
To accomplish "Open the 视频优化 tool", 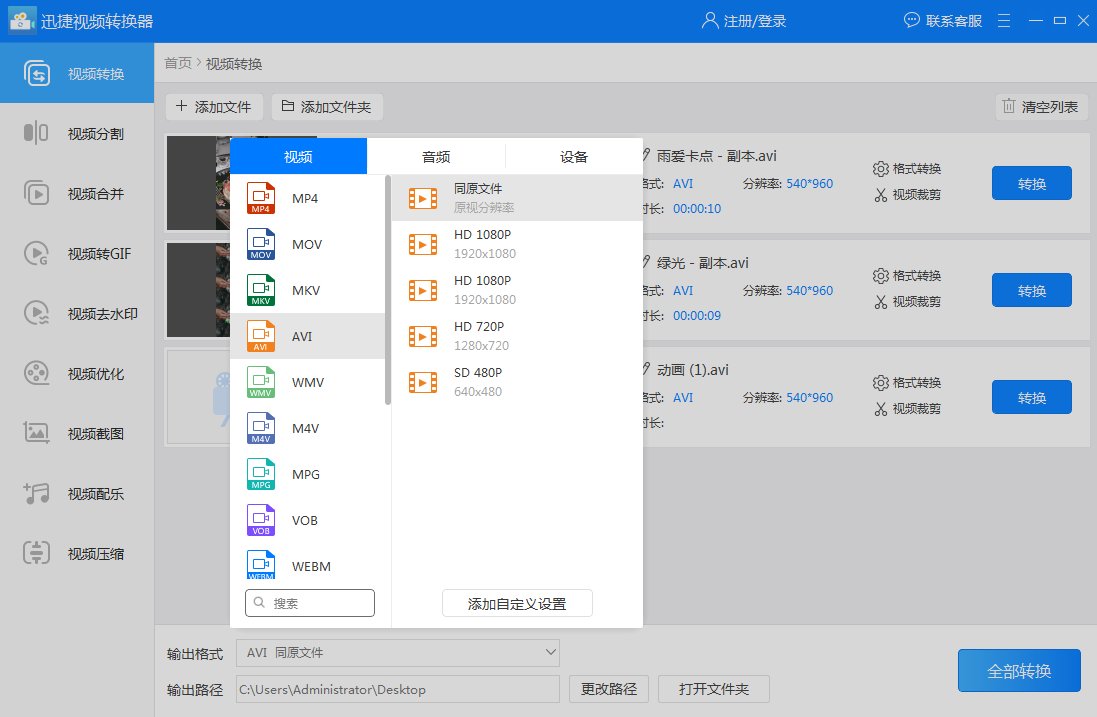I will (x=77, y=374).
